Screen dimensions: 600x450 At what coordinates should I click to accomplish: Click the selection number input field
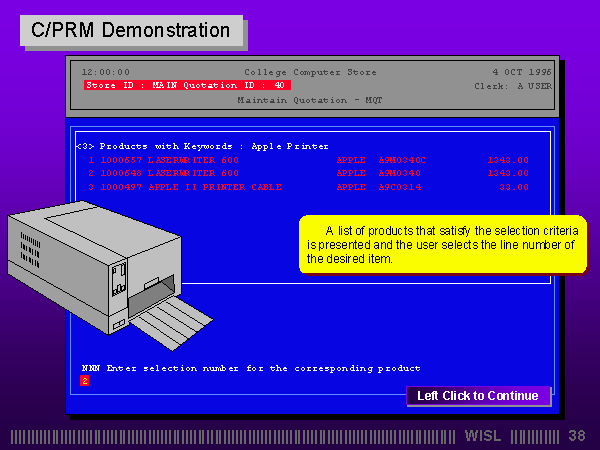85,381
